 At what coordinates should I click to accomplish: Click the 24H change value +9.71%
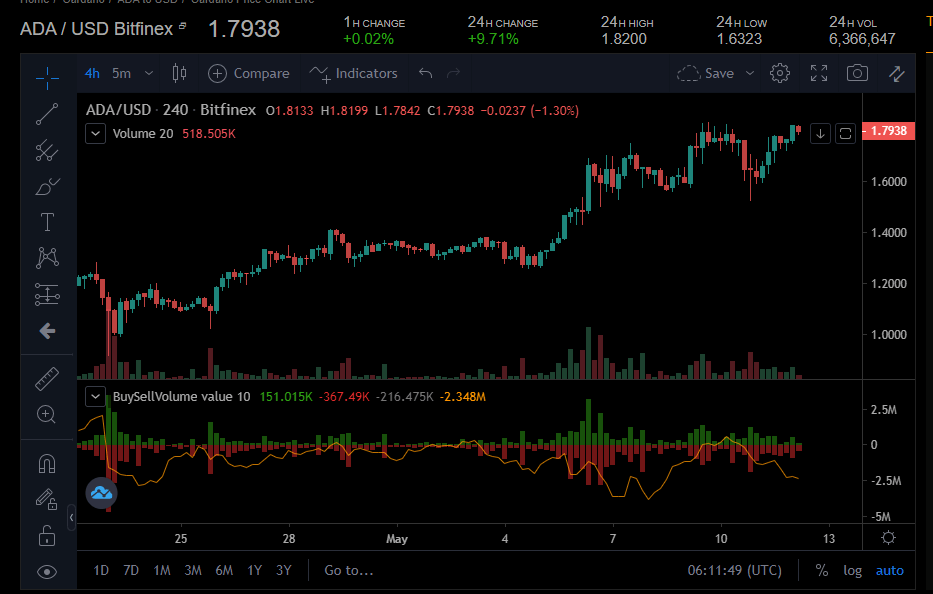493,39
